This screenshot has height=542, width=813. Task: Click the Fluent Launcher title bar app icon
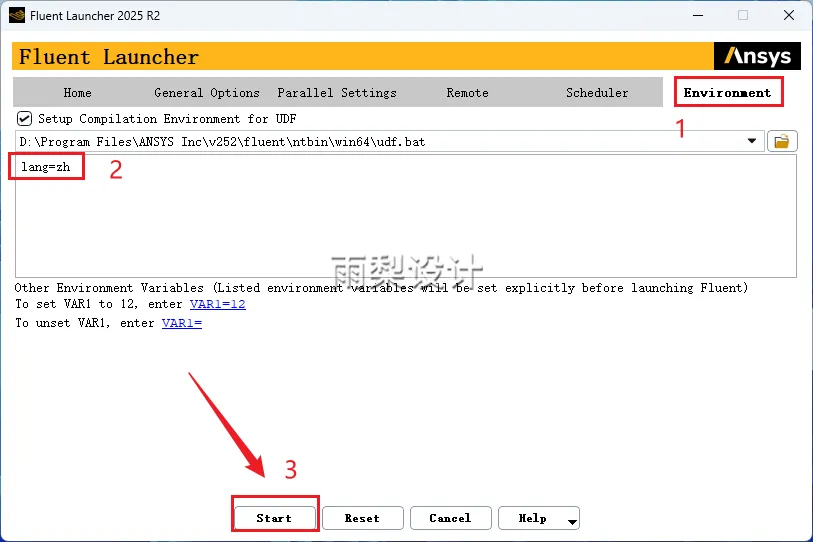[x=17, y=15]
